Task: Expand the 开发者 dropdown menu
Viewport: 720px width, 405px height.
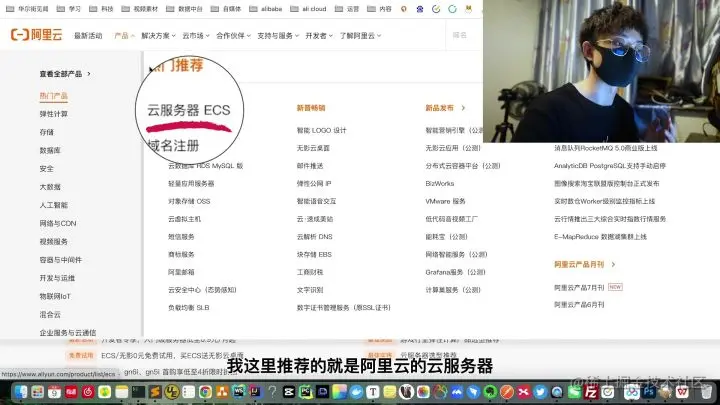Action: pos(319,35)
